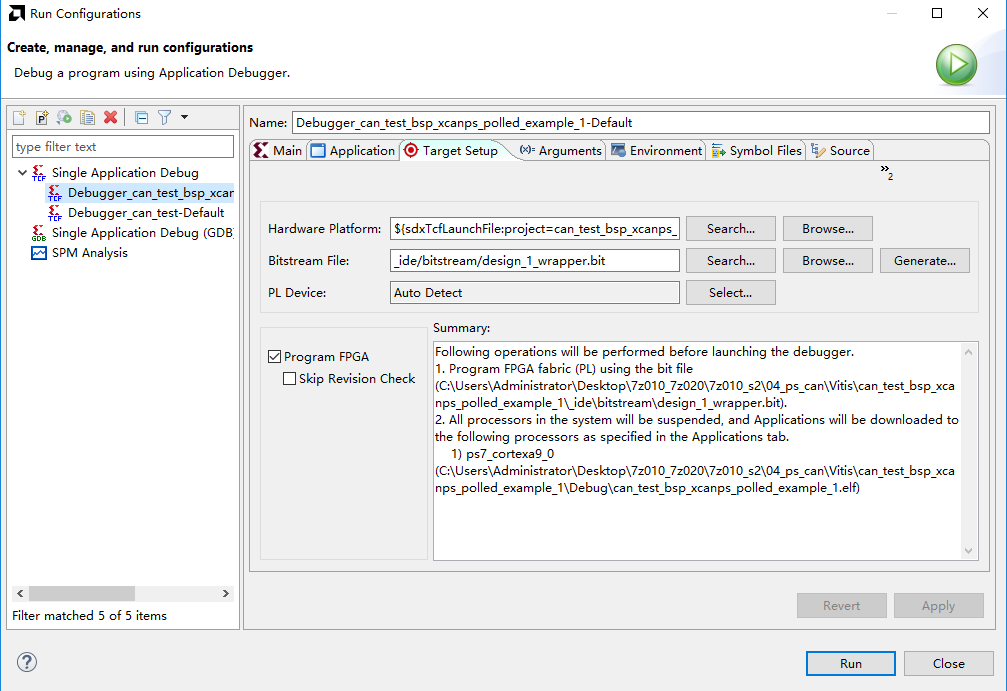This screenshot has width=1007, height=691.
Task: Click Browse button for Hardware Platform
Action: coord(827,229)
